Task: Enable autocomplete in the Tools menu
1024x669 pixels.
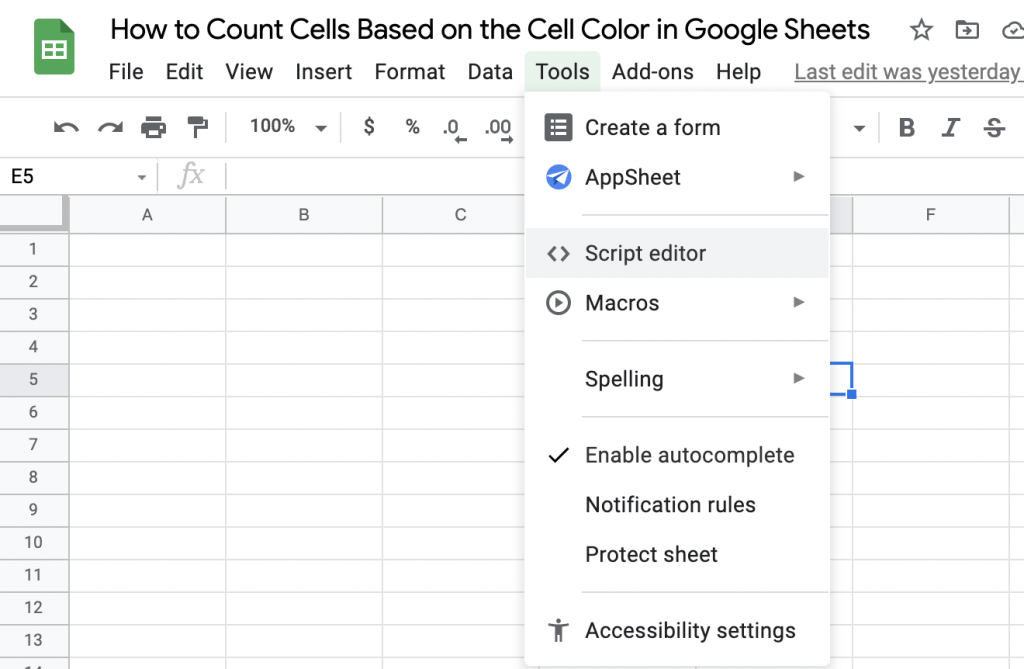Action: [x=689, y=455]
